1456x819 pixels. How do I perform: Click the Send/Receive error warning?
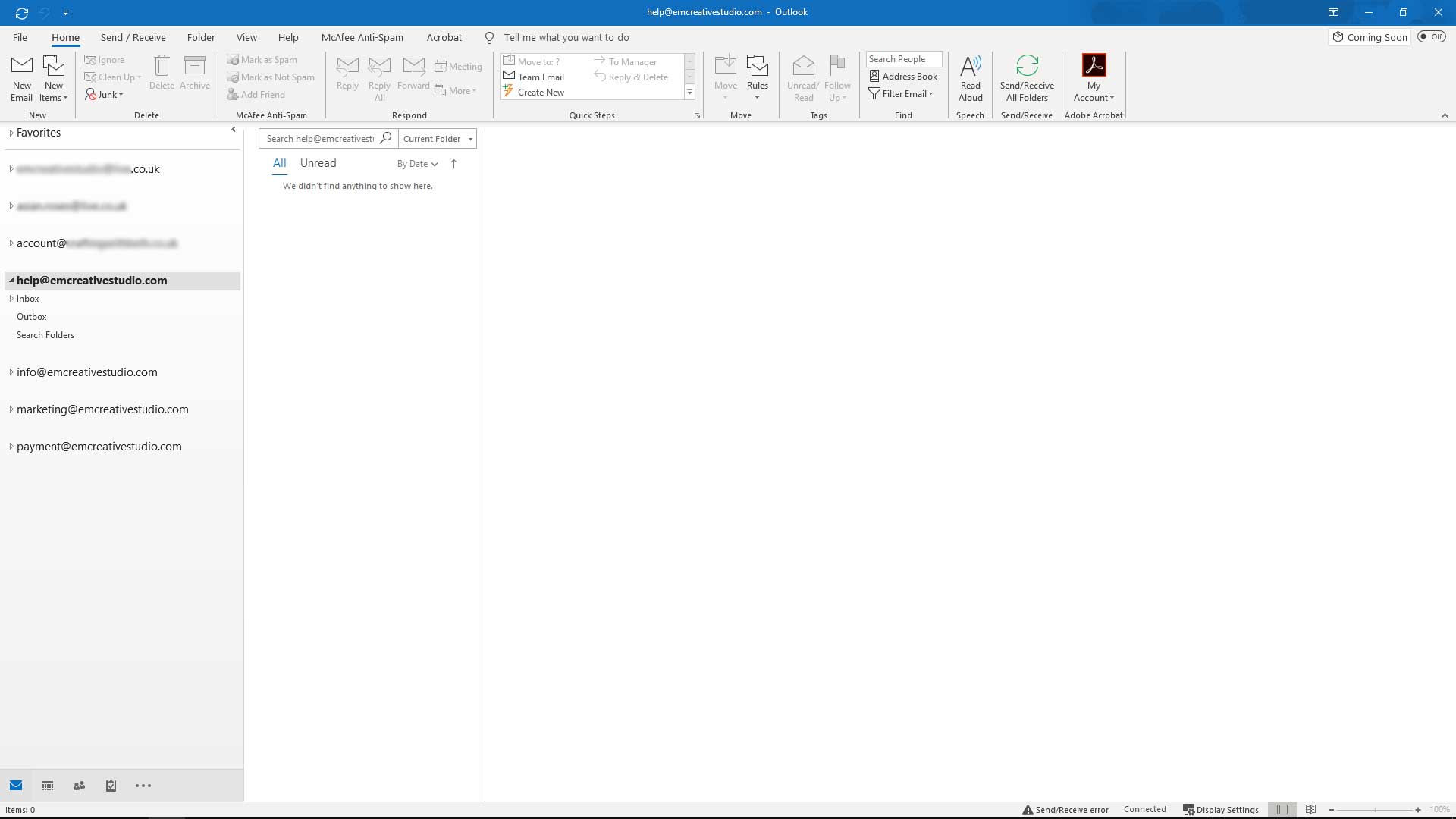coord(1065,810)
